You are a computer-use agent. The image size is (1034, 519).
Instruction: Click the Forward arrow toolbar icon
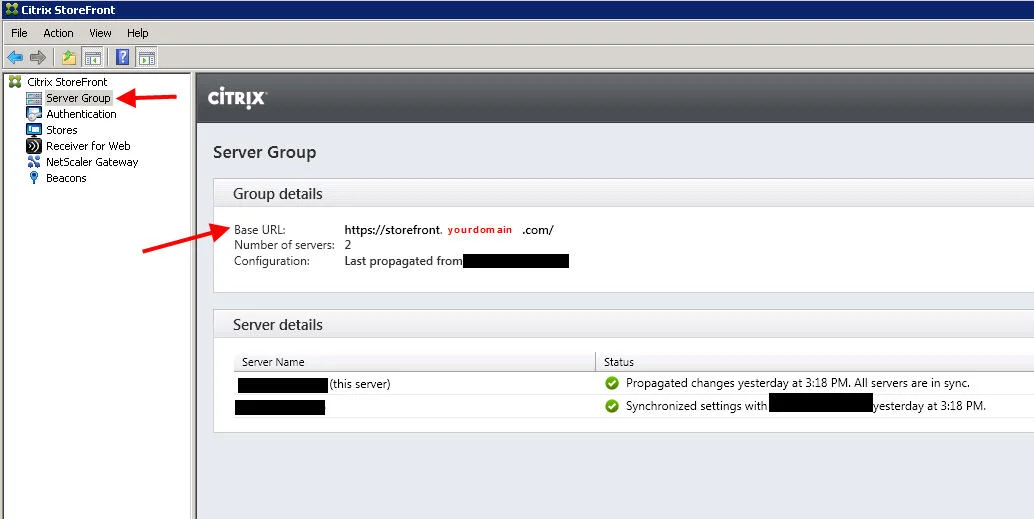click(x=38, y=57)
